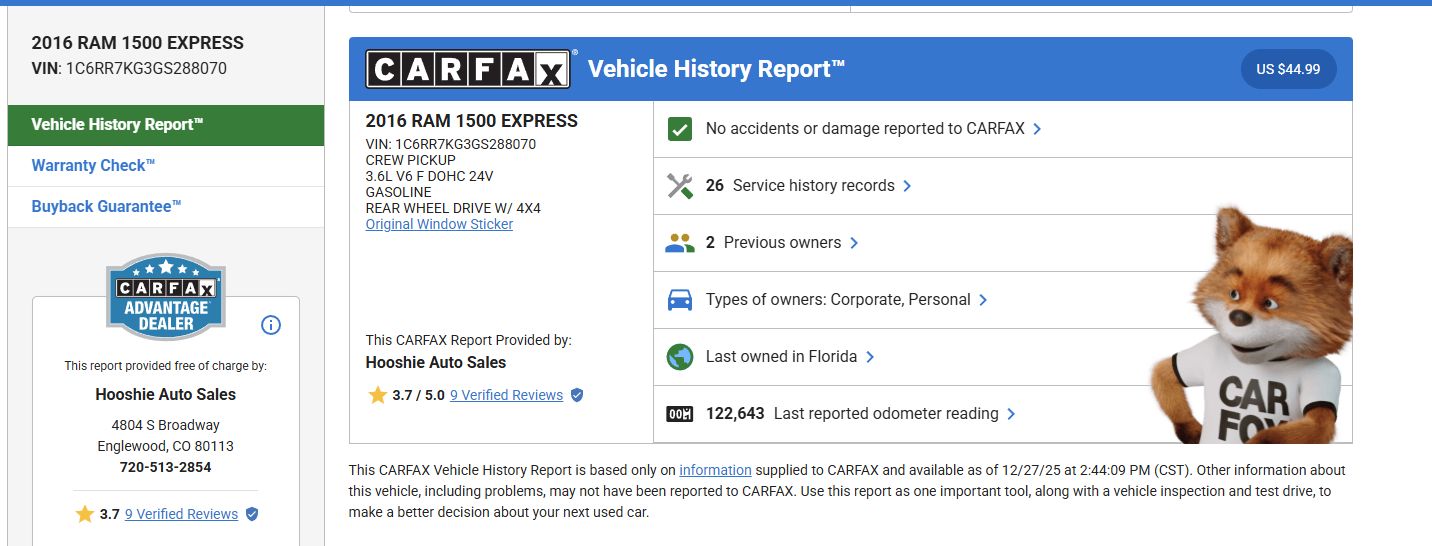Click the odometer reading icon
This screenshot has width=1432, height=546.
click(680, 414)
